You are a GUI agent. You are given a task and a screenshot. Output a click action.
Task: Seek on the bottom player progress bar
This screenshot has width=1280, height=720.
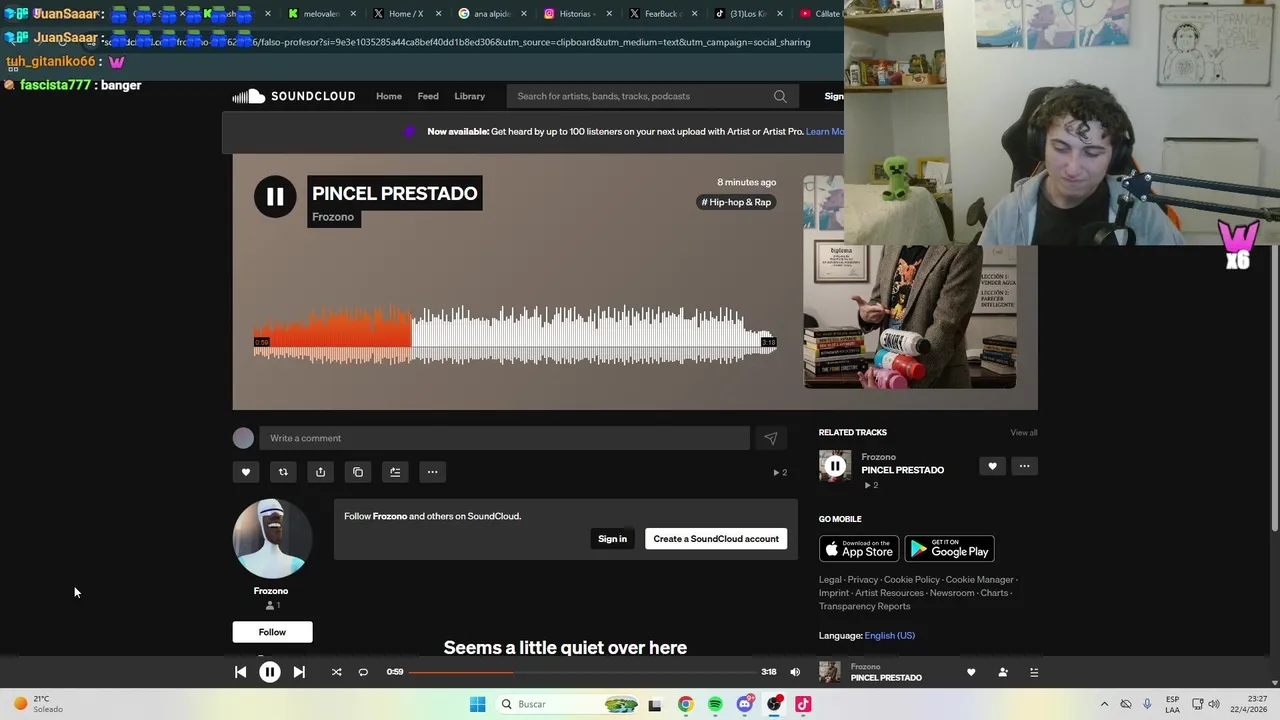(x=582, y=672)
